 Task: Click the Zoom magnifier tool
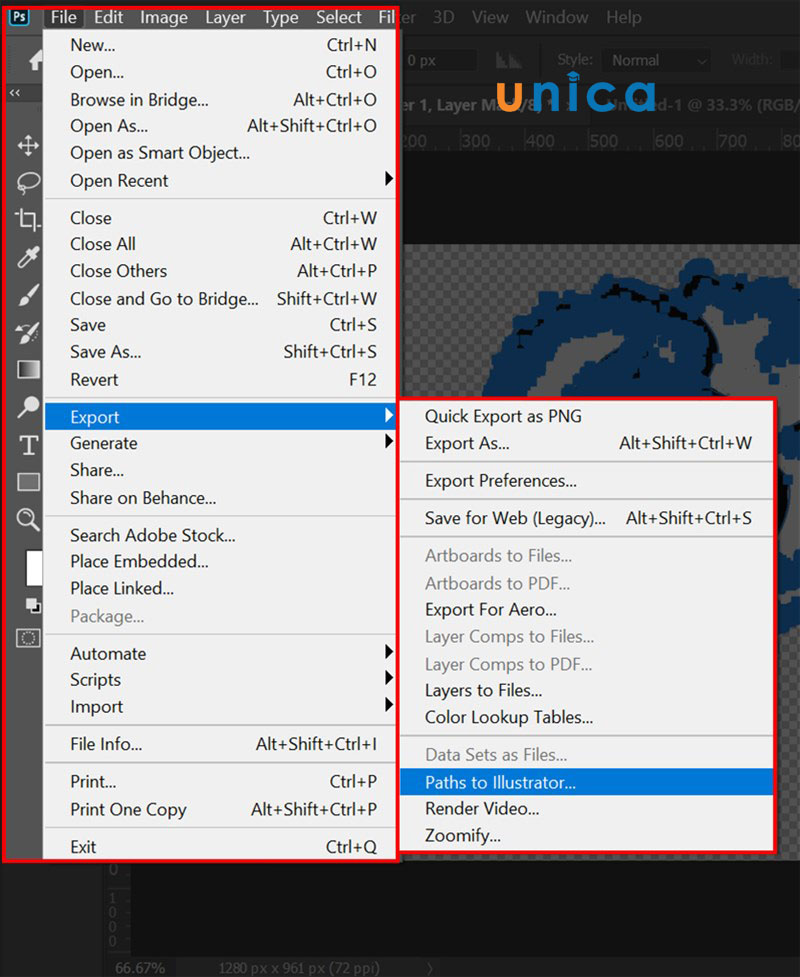click(x=28, y=519)
